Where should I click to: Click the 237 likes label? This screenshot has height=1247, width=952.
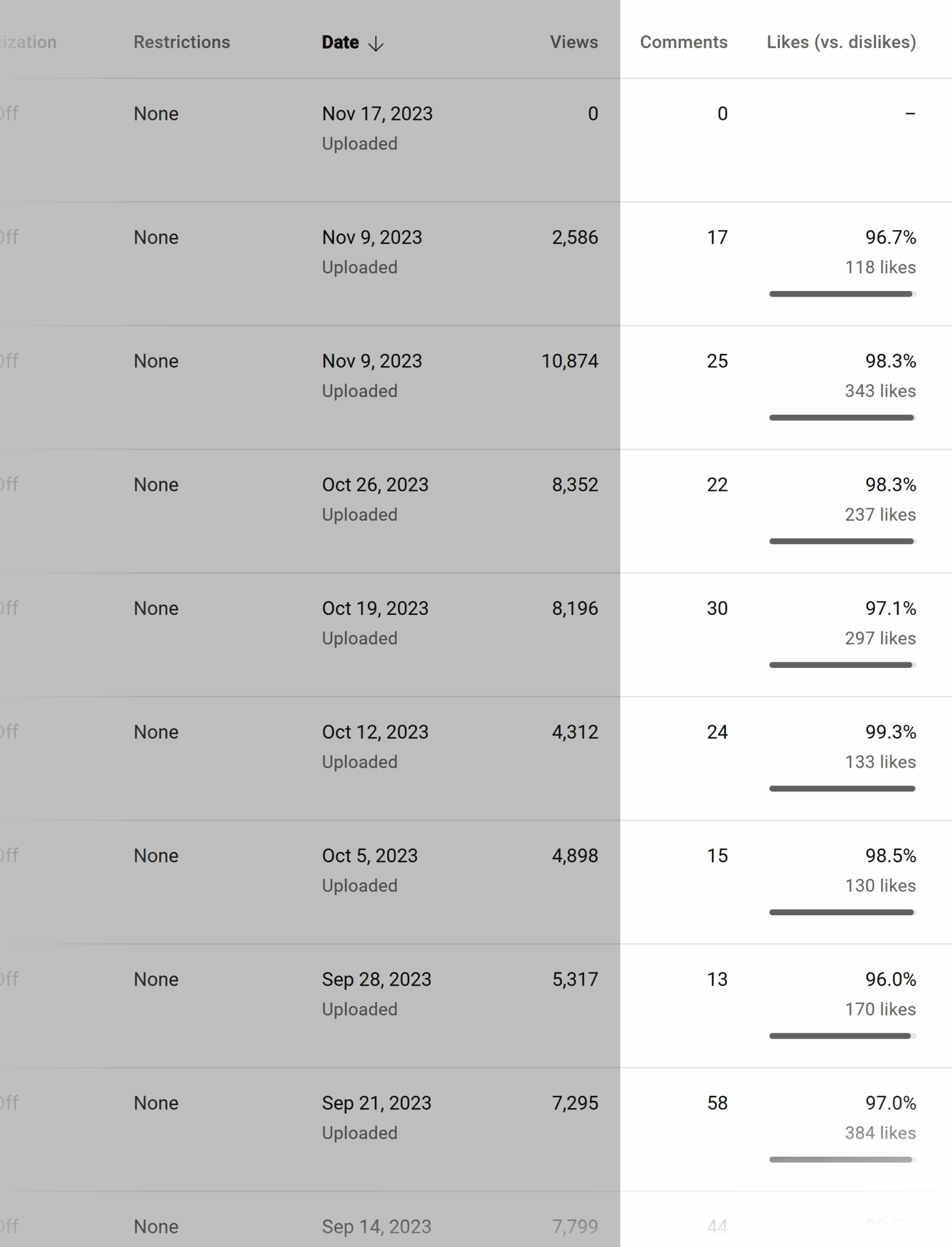point(880,515)
